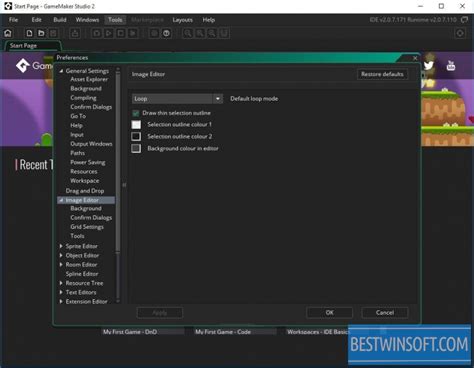474x368 pixels.
Task: Click the Clean toolbar icon
Action: (x=133, y=33)
